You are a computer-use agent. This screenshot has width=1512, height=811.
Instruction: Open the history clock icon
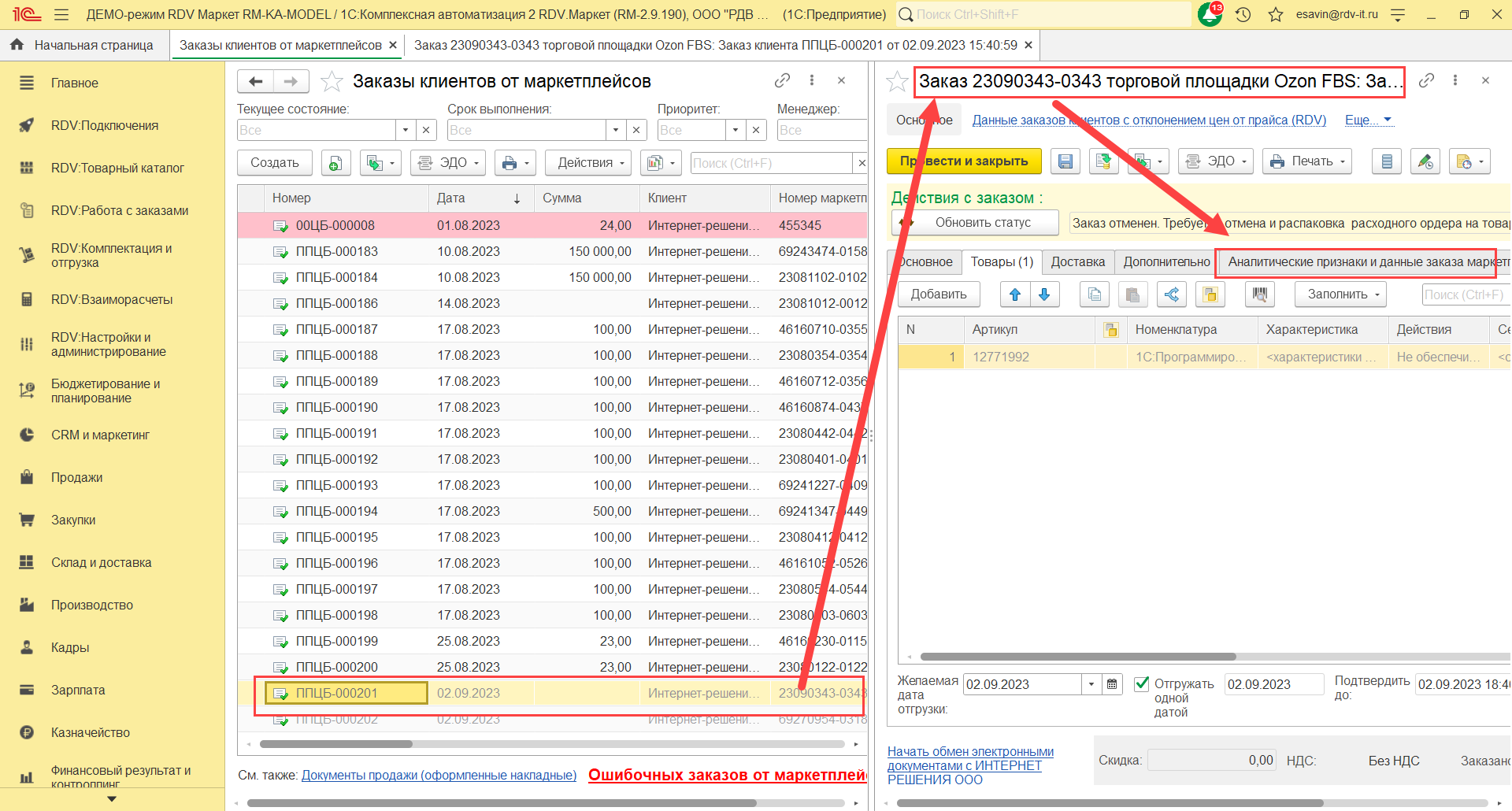1243,15
